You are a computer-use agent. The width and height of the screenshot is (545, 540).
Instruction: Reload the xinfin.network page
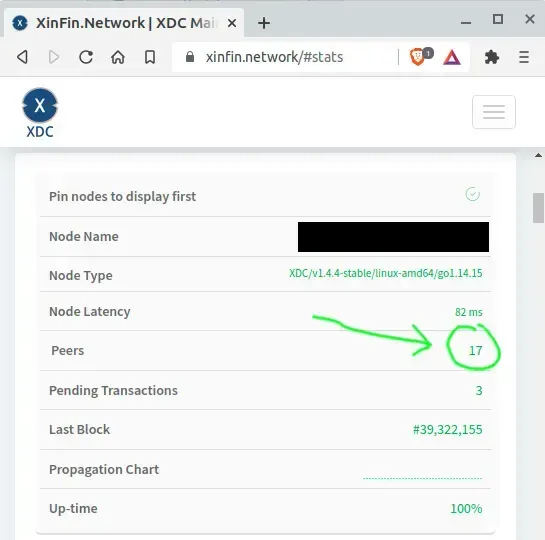tap(86, 57)
